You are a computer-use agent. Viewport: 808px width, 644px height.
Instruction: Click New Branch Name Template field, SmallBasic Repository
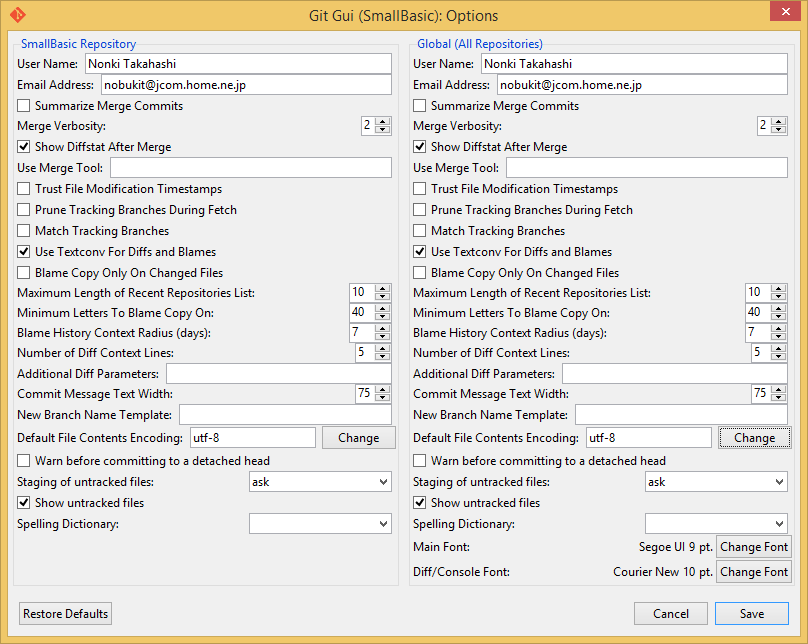285,415
